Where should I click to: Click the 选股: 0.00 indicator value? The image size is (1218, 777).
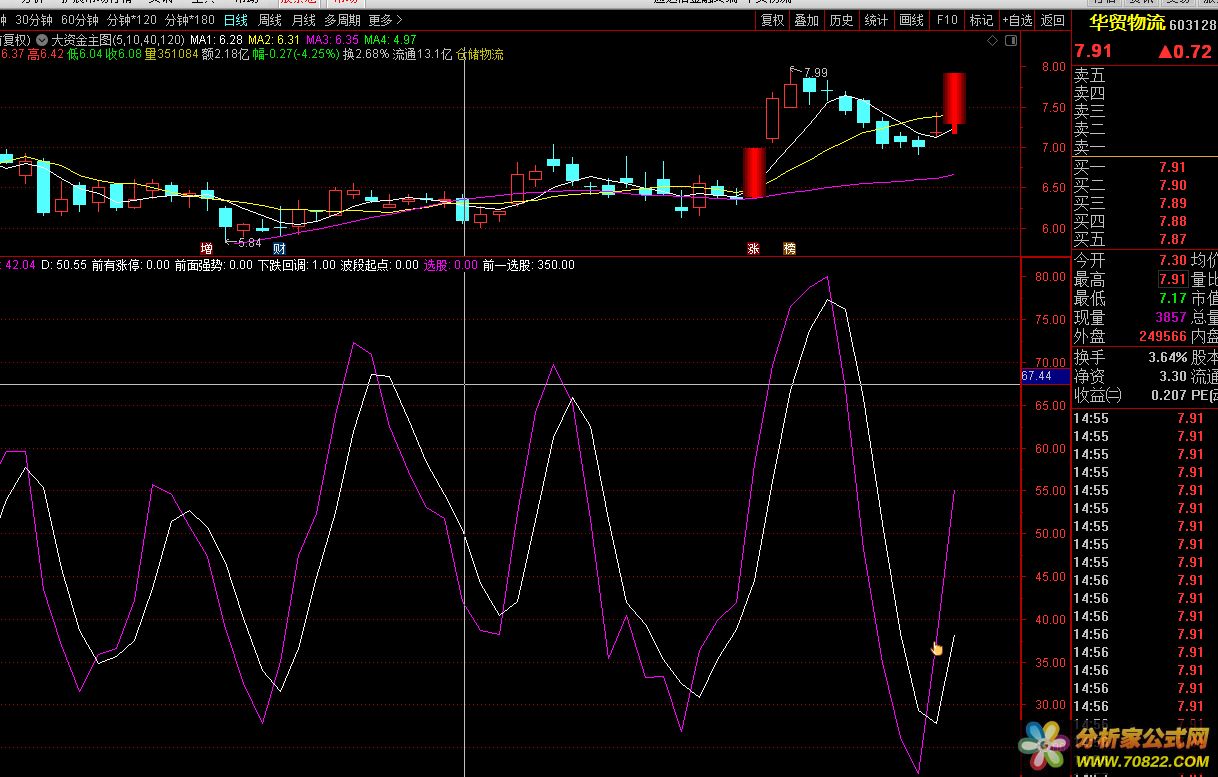point(450,265)
